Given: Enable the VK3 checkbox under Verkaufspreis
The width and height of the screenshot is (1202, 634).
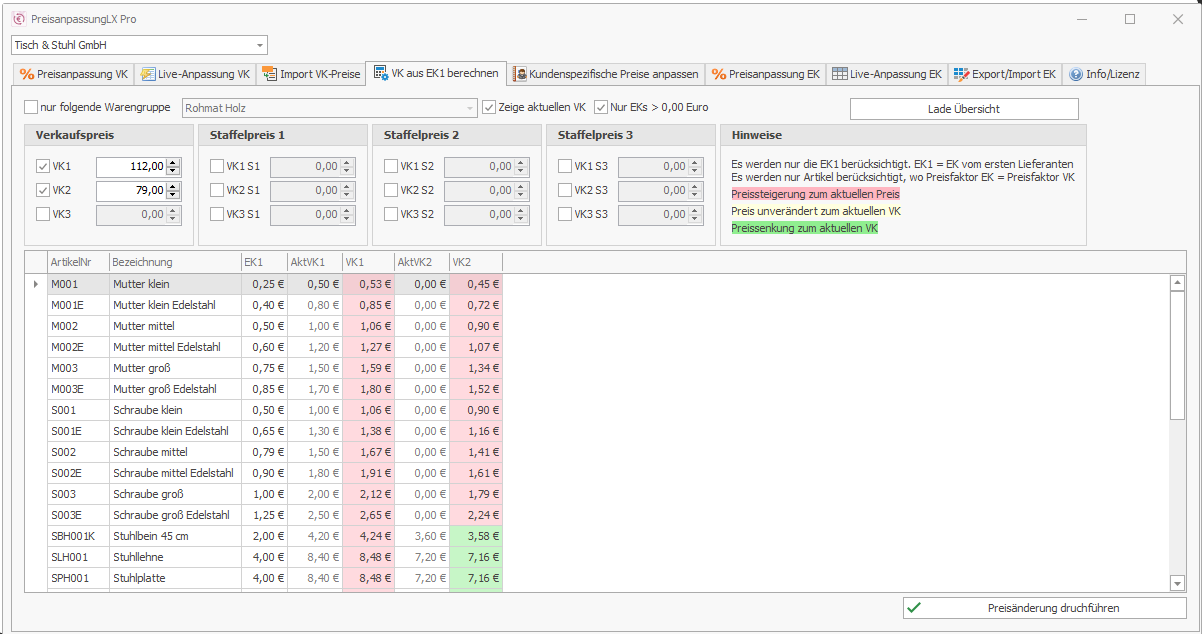Looking at the screenshot, I should click(43, 213).
